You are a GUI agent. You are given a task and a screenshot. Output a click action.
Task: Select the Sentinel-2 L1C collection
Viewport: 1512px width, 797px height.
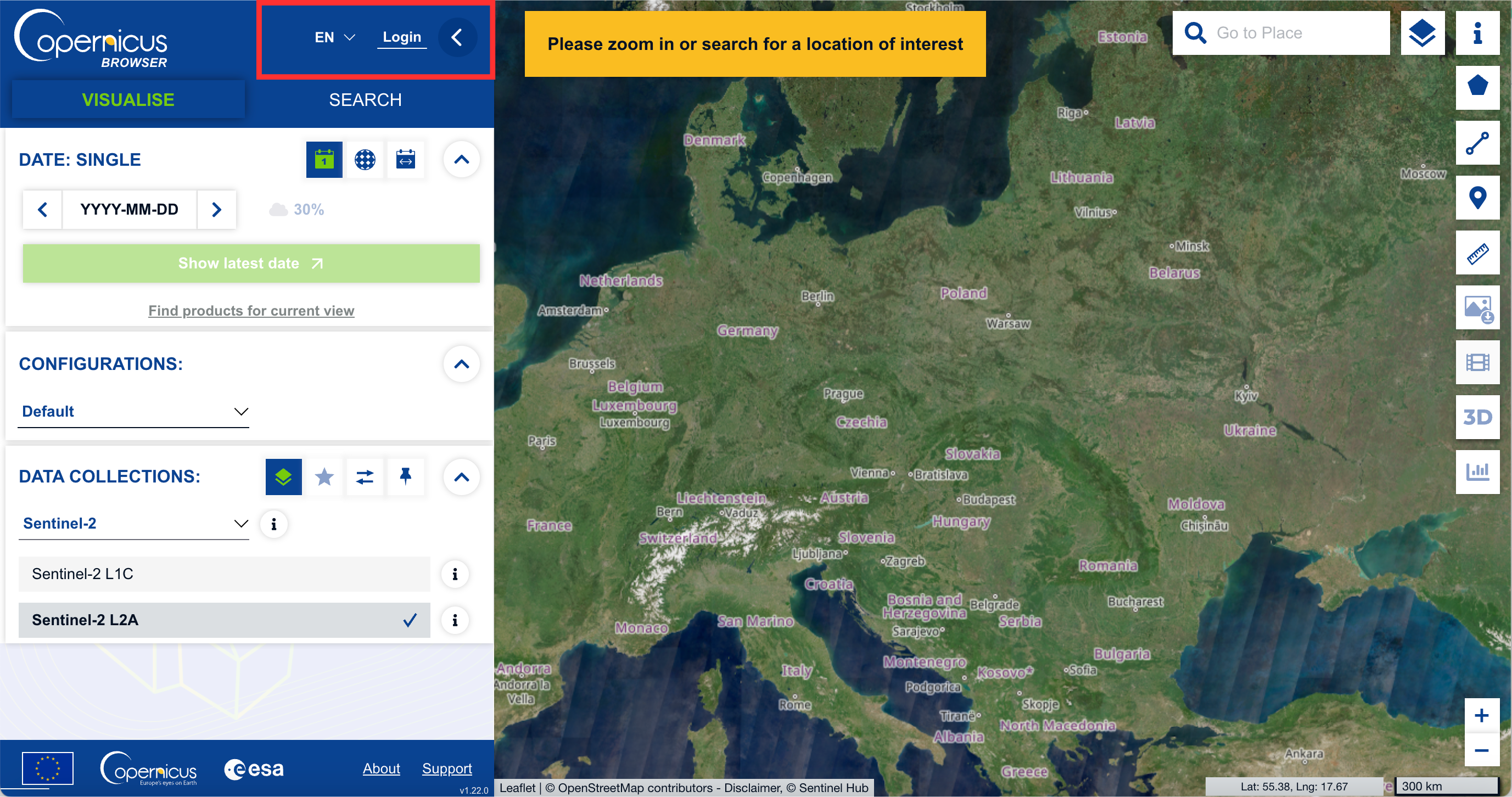[x=224, y=574]
